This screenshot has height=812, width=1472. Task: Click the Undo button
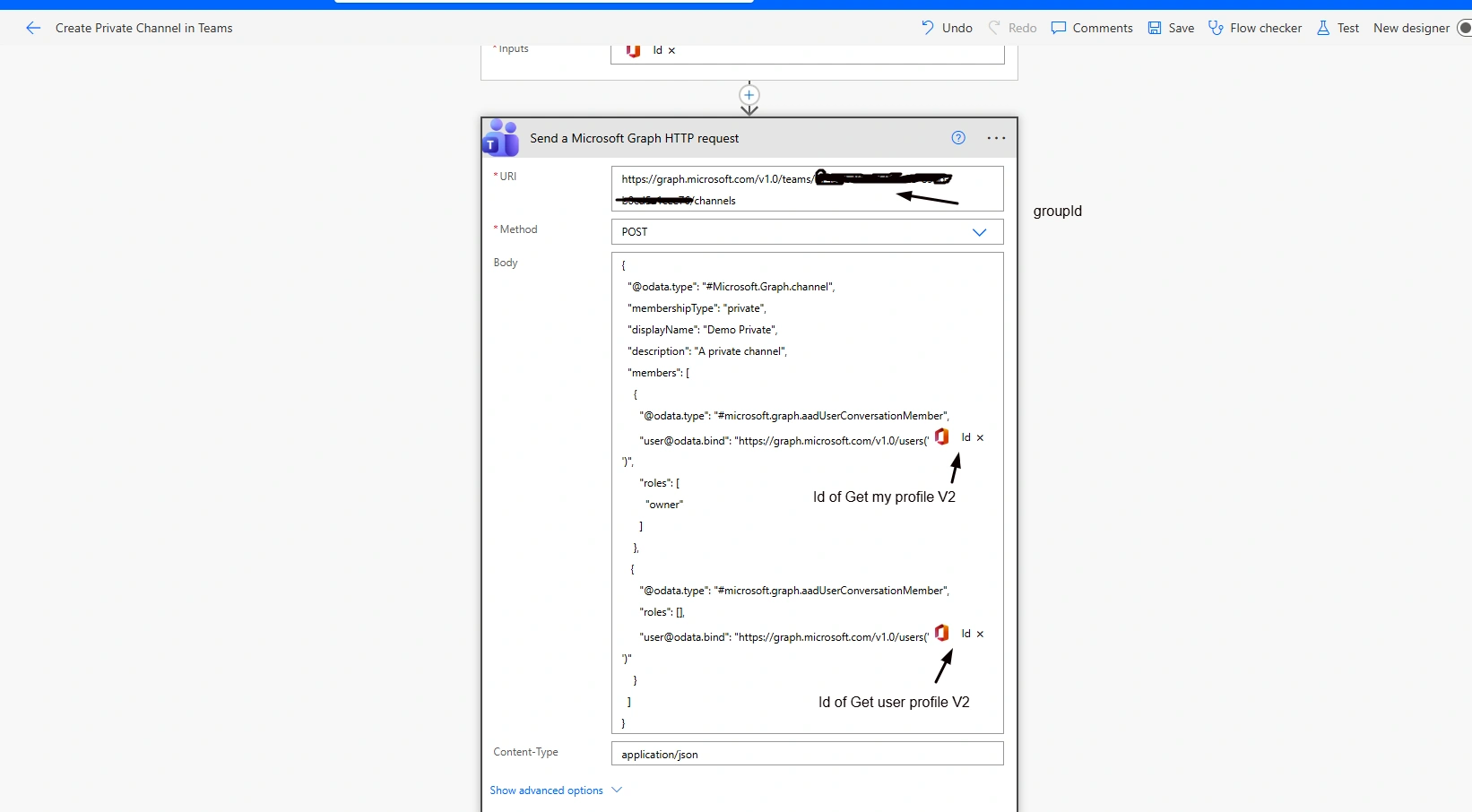tap(947, 28)
